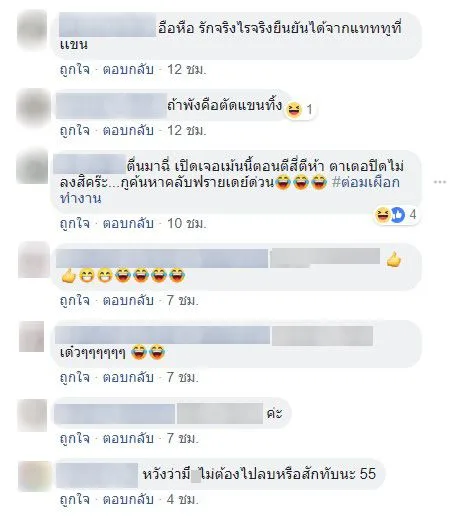Click ตอบกลับ under the ถ้าพังคือตัดแขนทิ้ง comment
The width and height of the screenshot is (459, 519).
(128, 130)
